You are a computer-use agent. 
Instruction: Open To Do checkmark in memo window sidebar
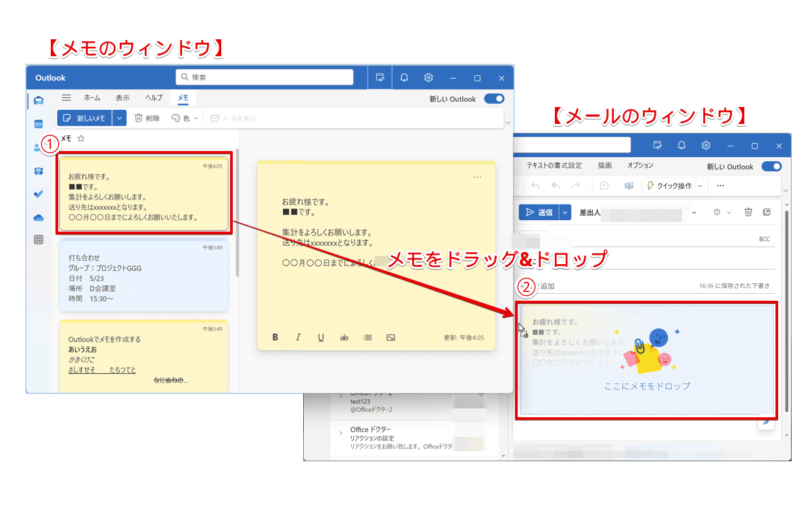click(x=38, y=194)
